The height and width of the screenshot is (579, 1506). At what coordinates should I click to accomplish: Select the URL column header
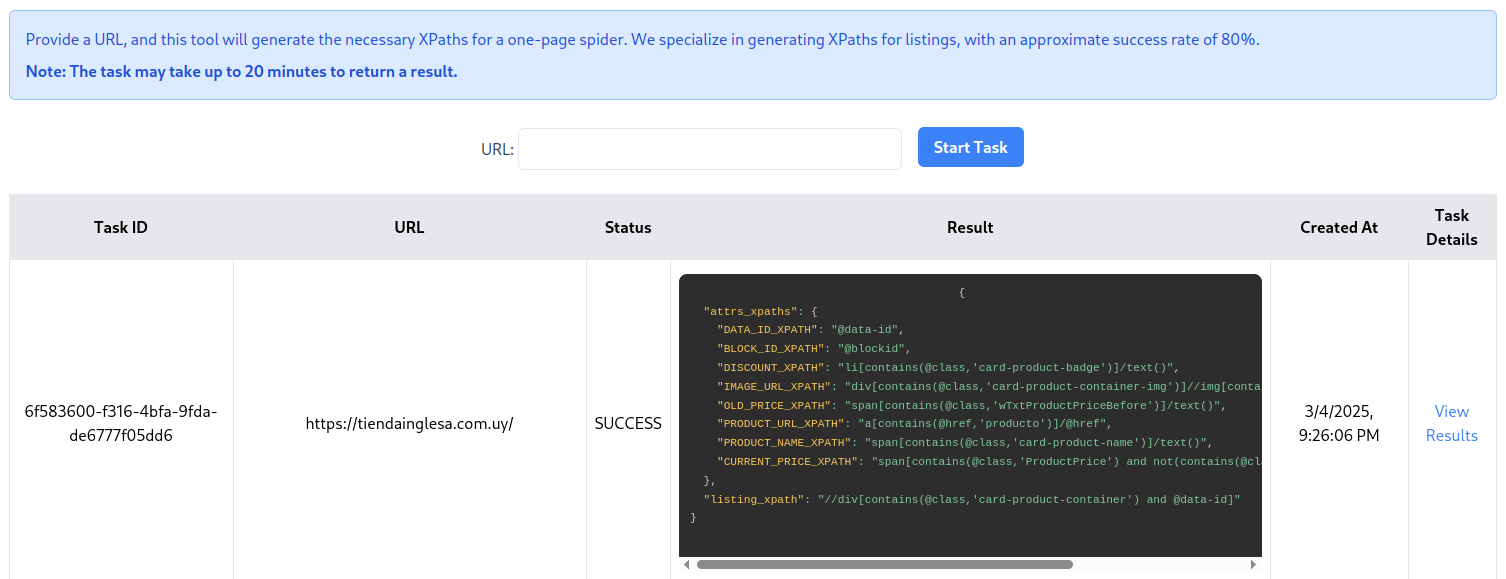pyautogui.click(x=408, y=227)
